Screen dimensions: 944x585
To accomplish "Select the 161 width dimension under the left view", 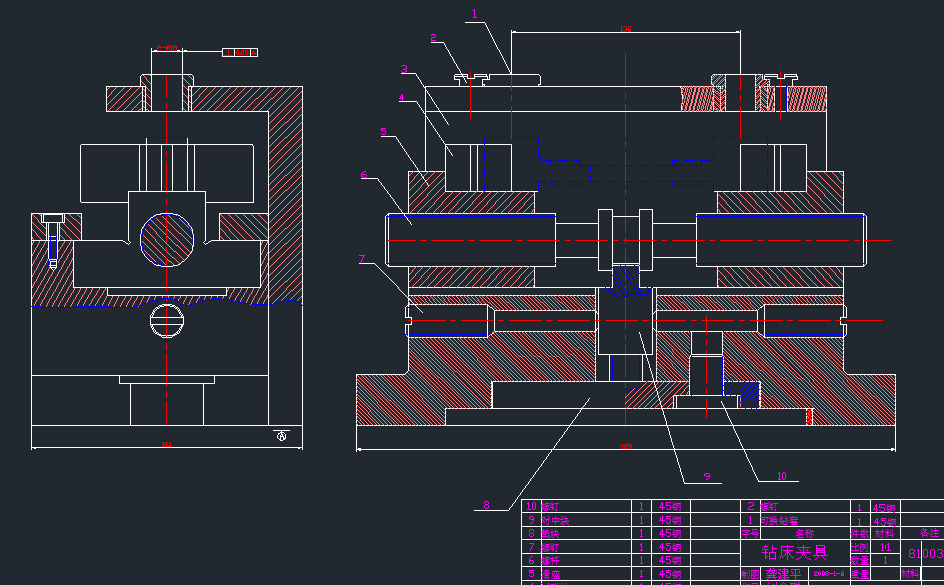I will pyautogui.click(x=167, y=445).
